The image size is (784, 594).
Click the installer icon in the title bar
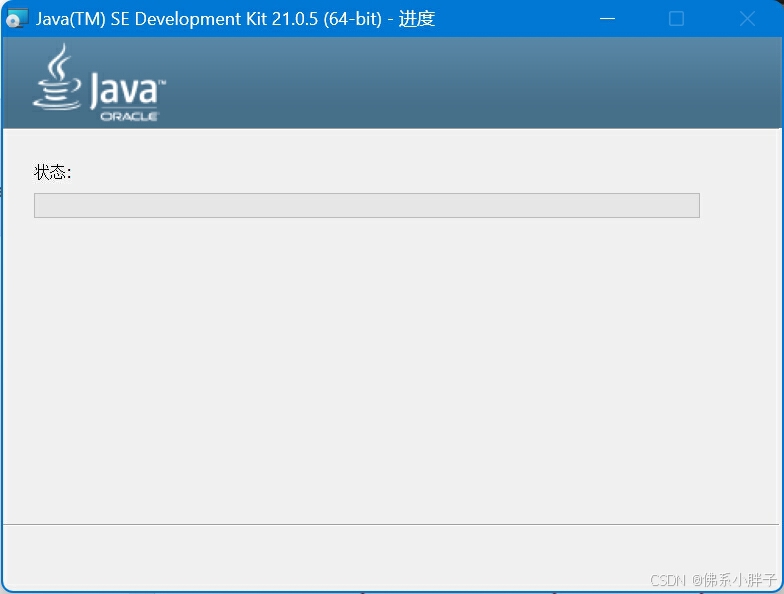pos(16,19)
